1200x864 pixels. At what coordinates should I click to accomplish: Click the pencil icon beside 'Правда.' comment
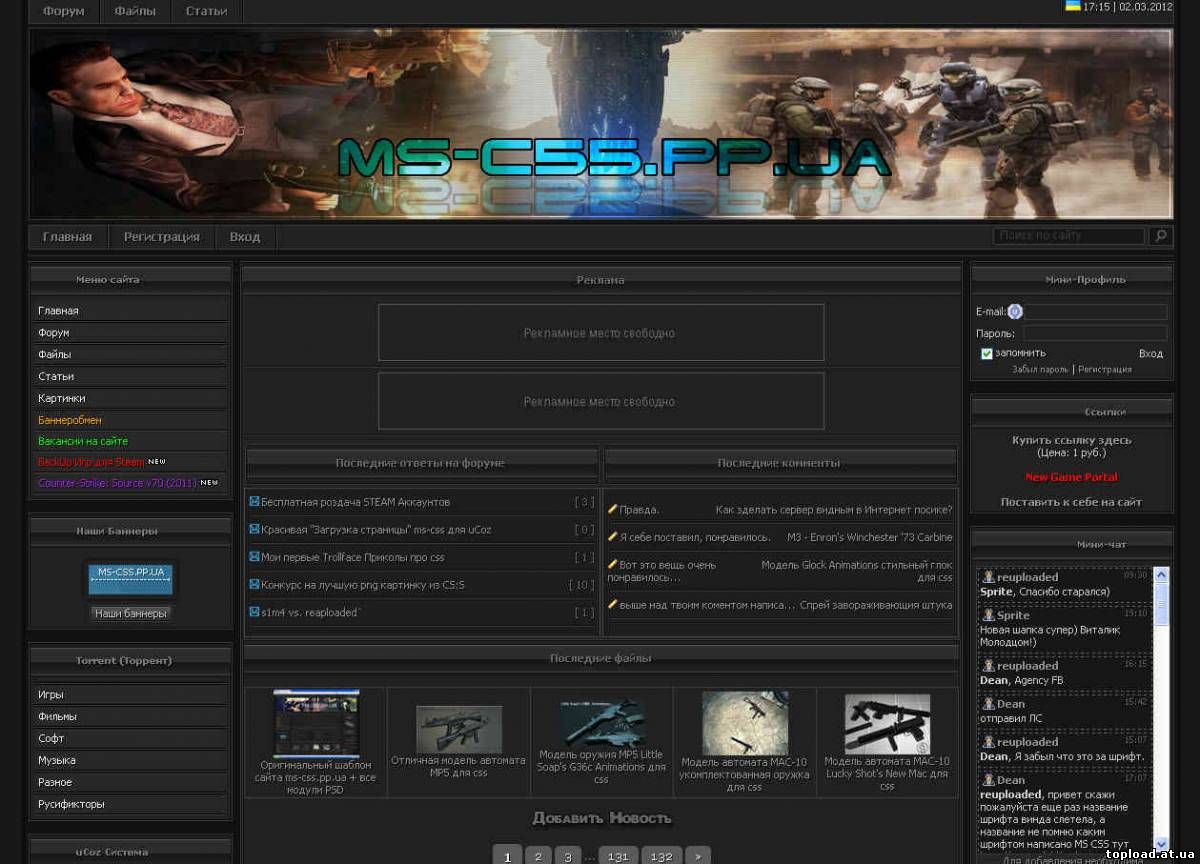613,509
